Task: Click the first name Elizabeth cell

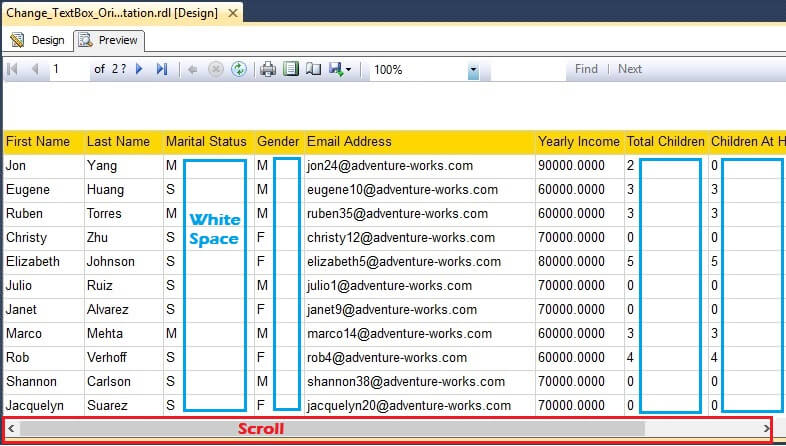Action: point(44,262)
